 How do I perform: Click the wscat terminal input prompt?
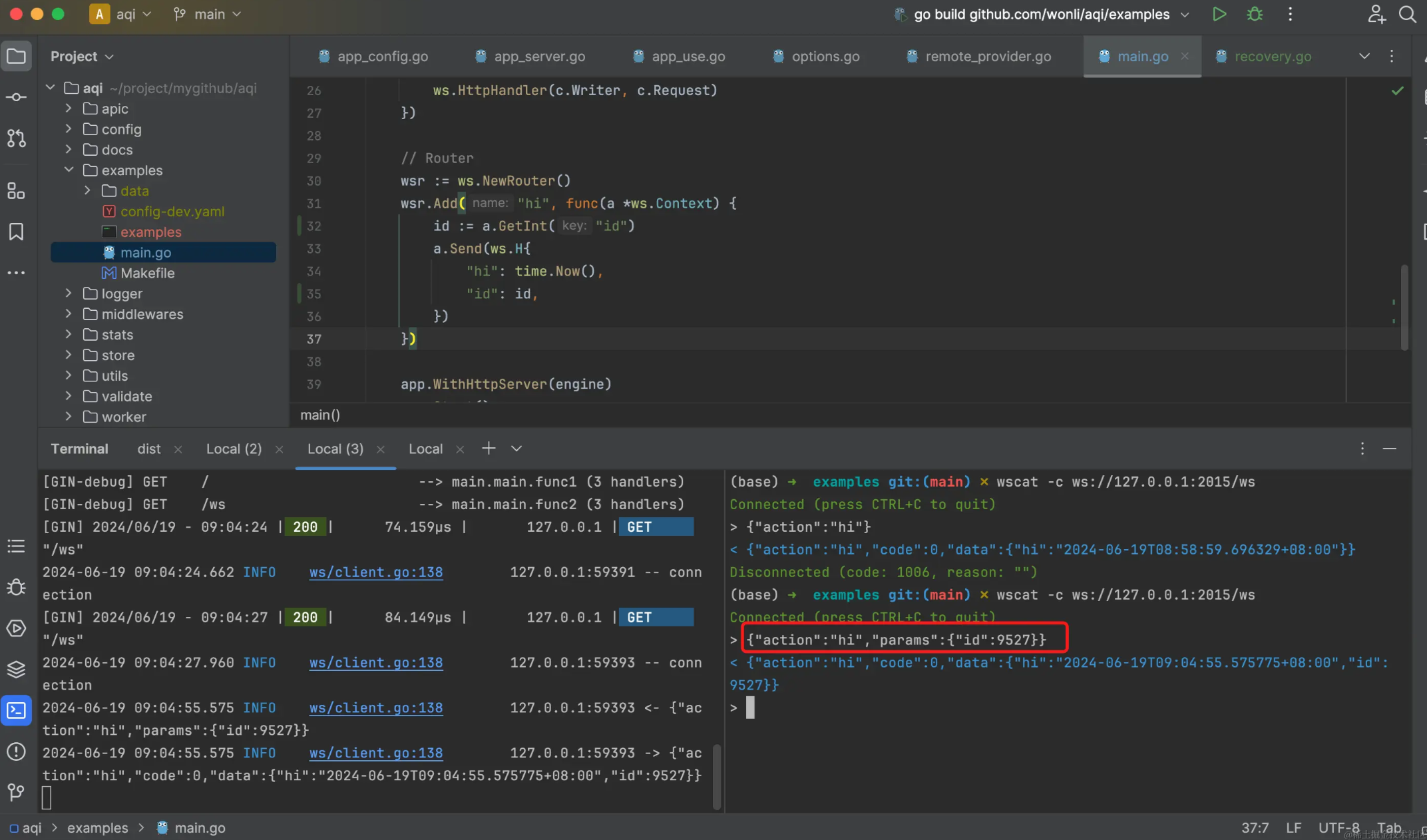pyautogui.click(x=750, y=708)
